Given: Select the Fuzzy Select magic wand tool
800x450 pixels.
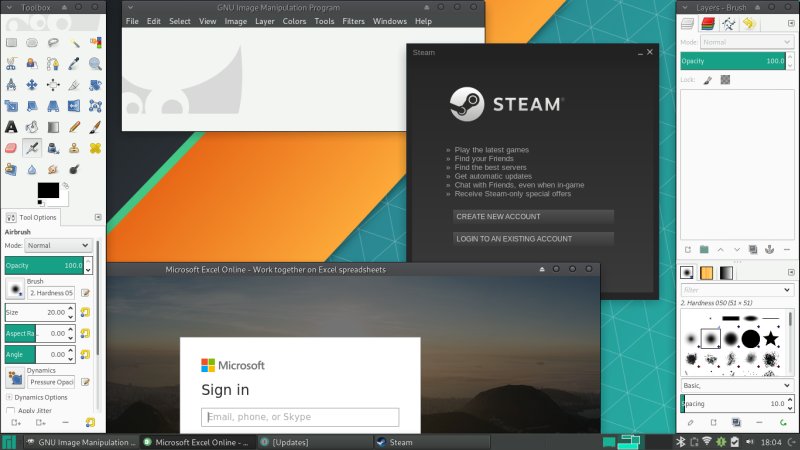Looking at the screenshot, I should coord(74,43).
